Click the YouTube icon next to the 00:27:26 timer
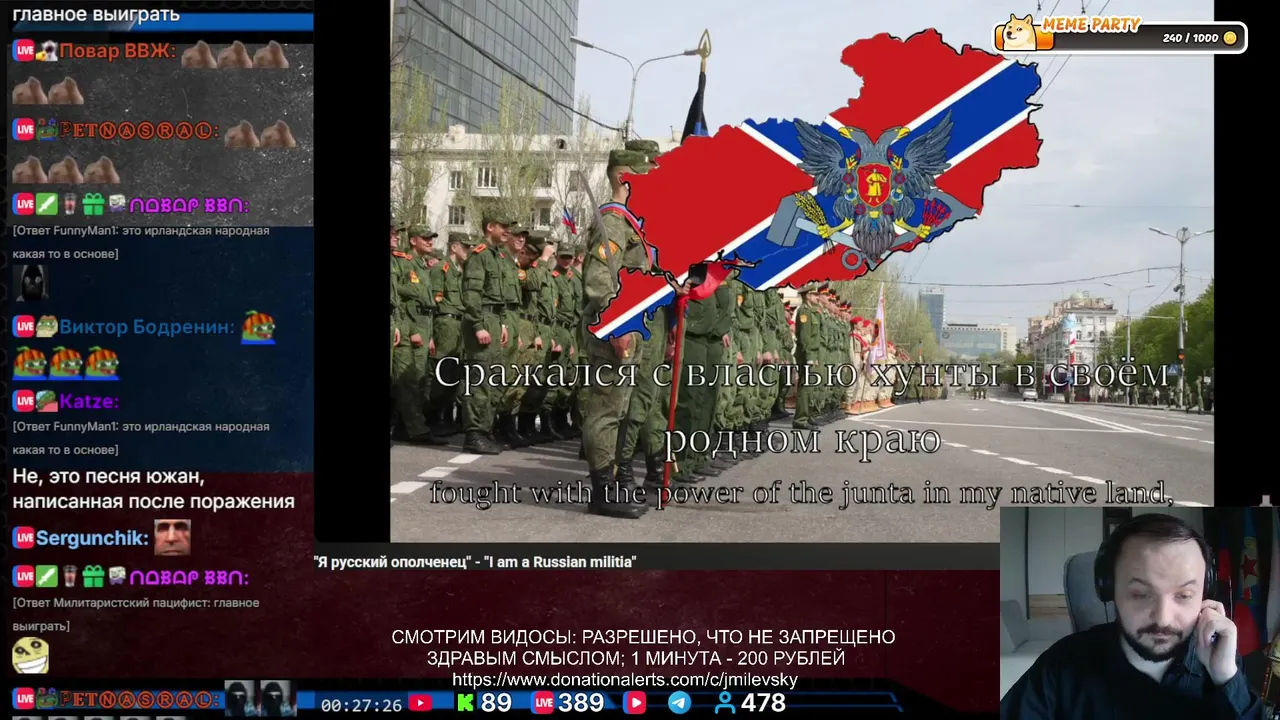Image resolution: width=1280 pixels, height=720 pixels. click(420, 703)
